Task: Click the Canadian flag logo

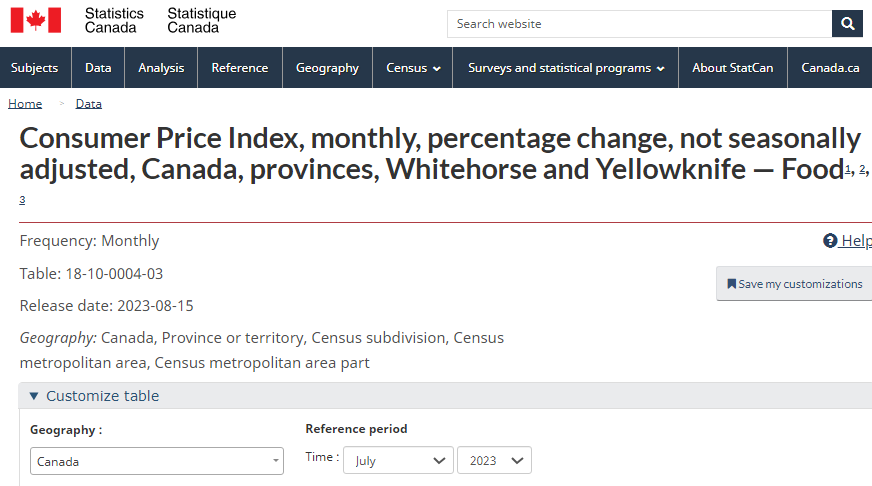Action: click(x=36, y=21)
